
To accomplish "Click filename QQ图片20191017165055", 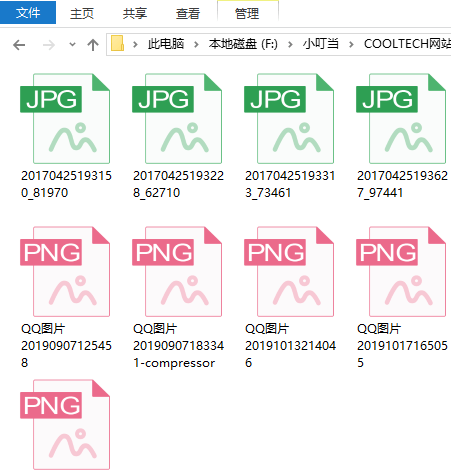I will coord(402,345).
